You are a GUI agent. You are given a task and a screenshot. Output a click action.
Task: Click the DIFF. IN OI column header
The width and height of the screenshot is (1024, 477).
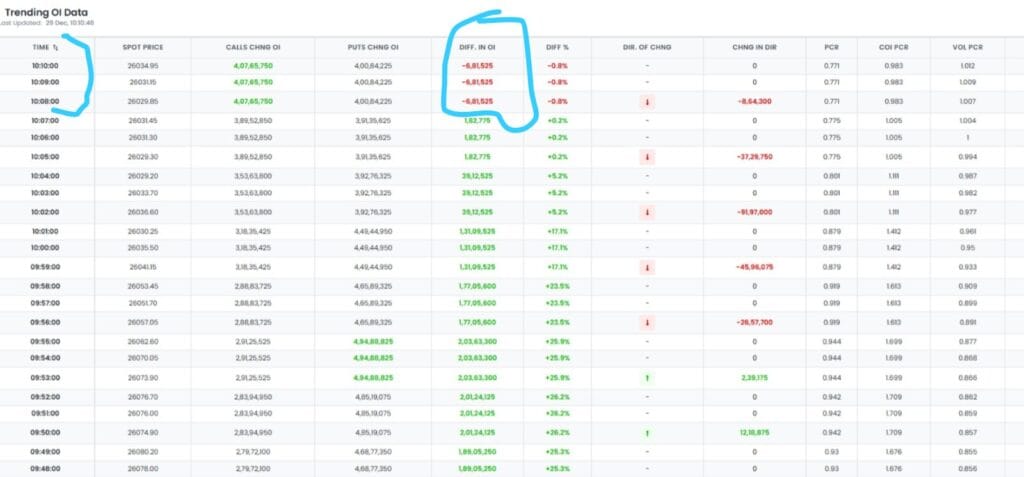tap(476, 47)
